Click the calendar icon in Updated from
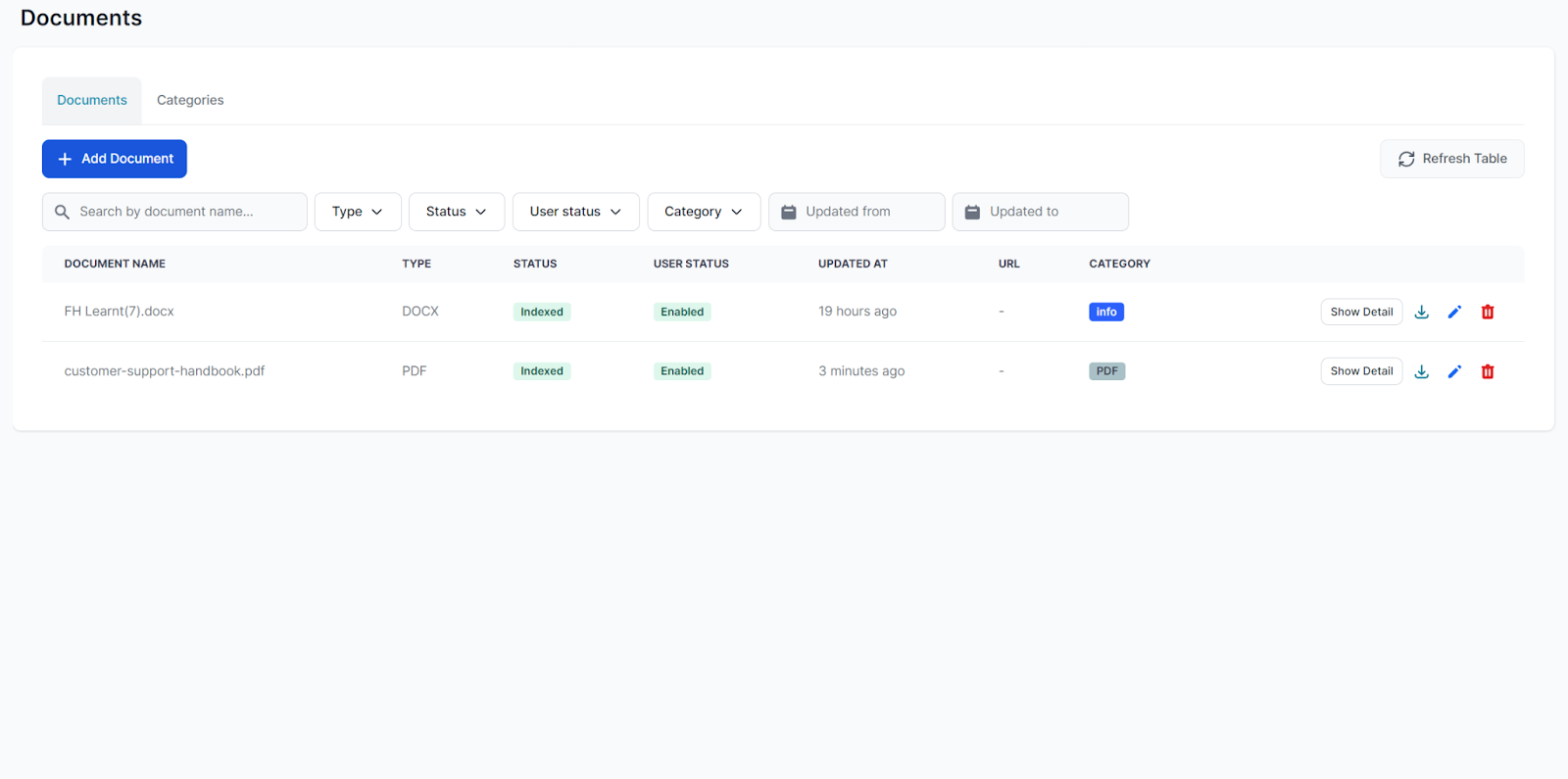The height and width of the screenshot is (779, 1568). coord(789,212)
